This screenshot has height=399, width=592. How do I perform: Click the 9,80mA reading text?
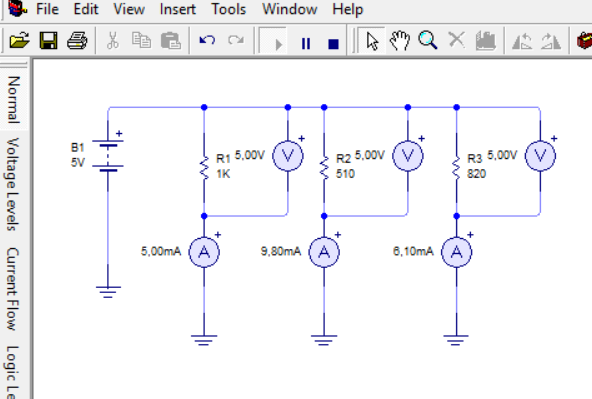click(x=281, y=251)
